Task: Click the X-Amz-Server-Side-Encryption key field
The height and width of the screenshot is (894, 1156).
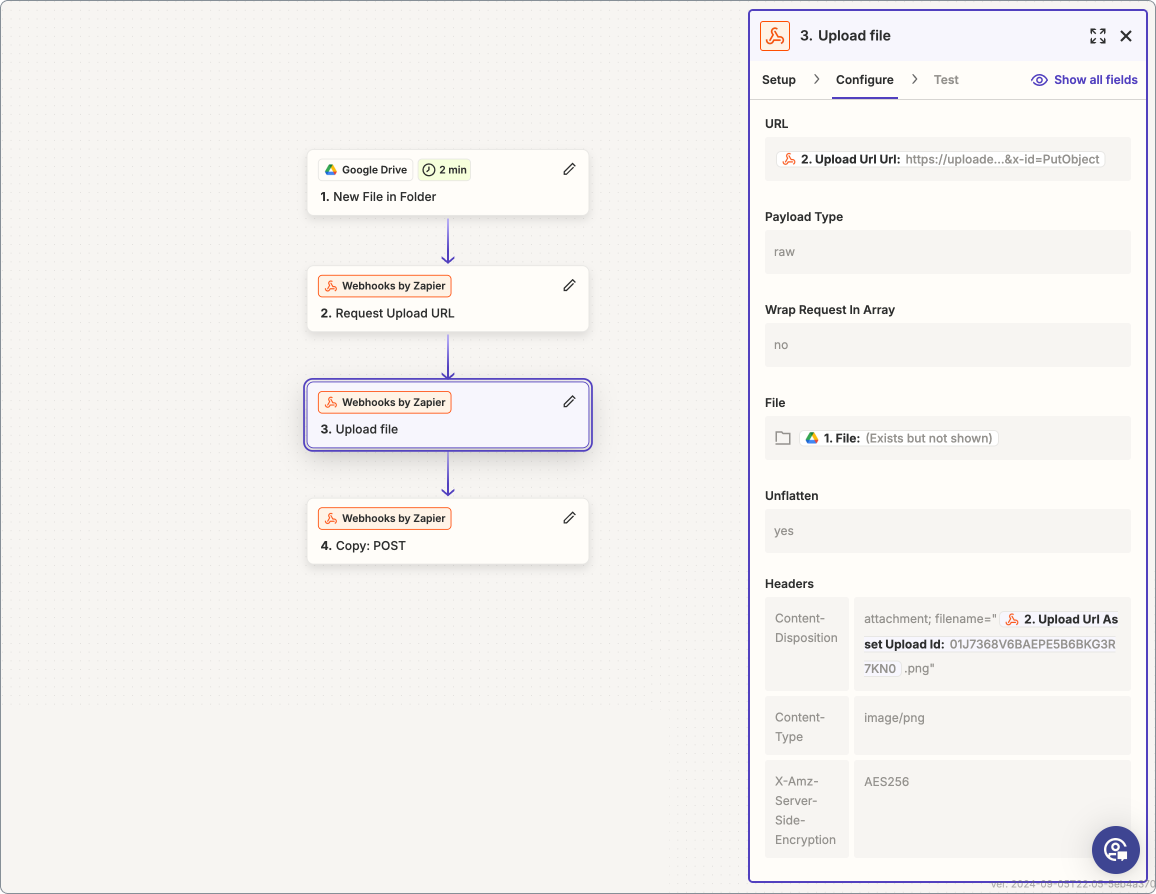Action: point(807,809)
